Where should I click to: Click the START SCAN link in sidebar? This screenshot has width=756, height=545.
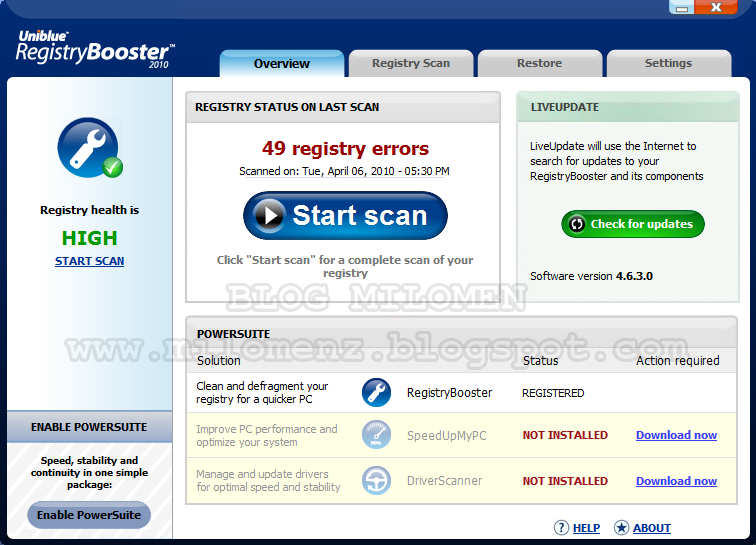click(x=90, y=261)
